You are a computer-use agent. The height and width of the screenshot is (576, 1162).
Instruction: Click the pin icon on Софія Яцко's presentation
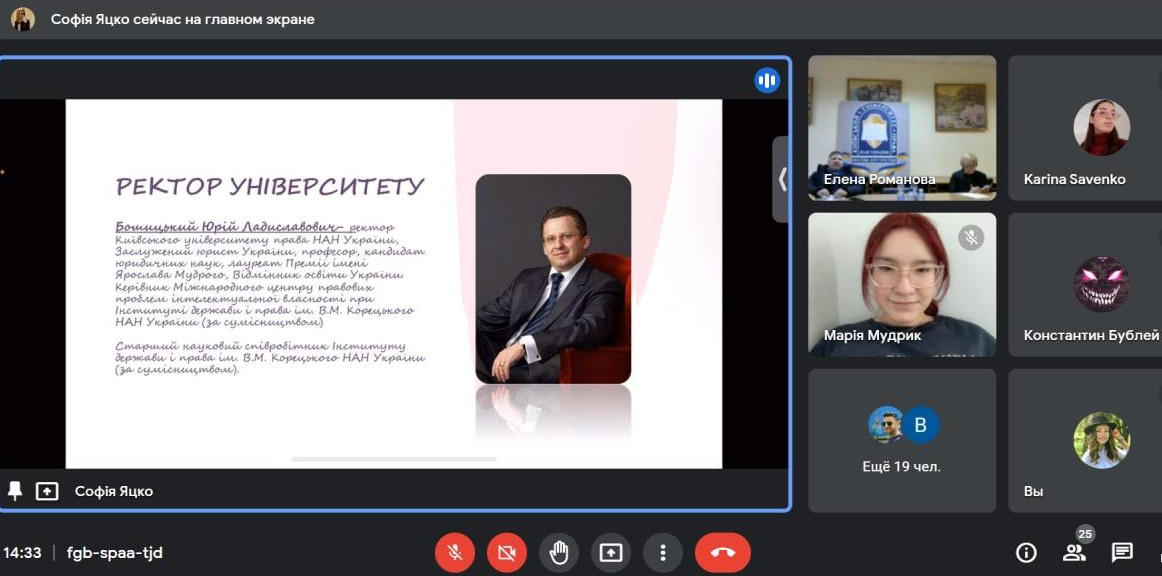coord(15,491)
